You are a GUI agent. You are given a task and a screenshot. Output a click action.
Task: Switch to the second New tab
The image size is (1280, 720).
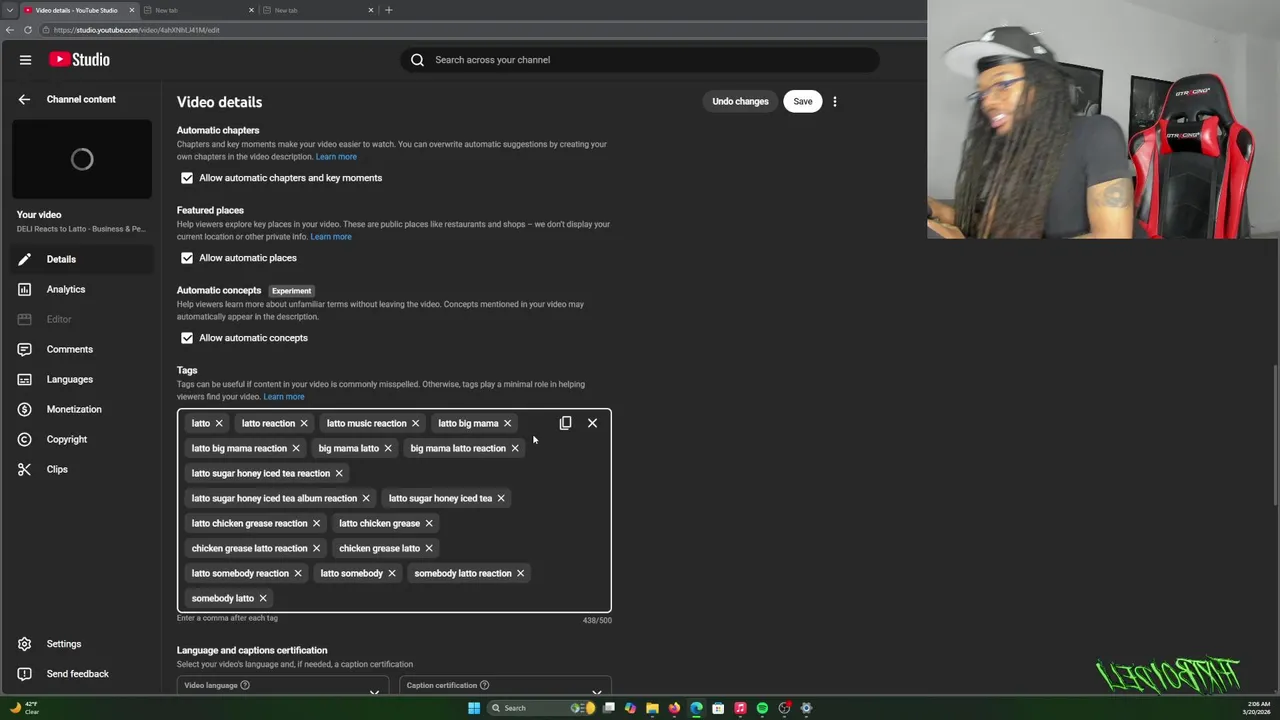click(x=198, y=10)
